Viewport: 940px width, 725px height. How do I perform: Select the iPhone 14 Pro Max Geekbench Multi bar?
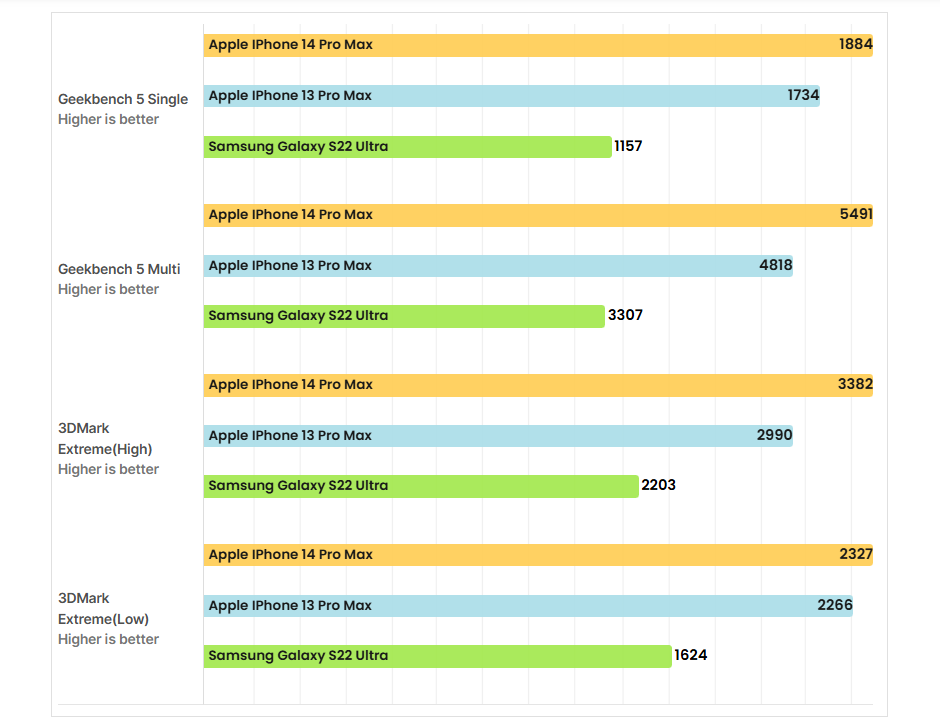click(538, 215)
